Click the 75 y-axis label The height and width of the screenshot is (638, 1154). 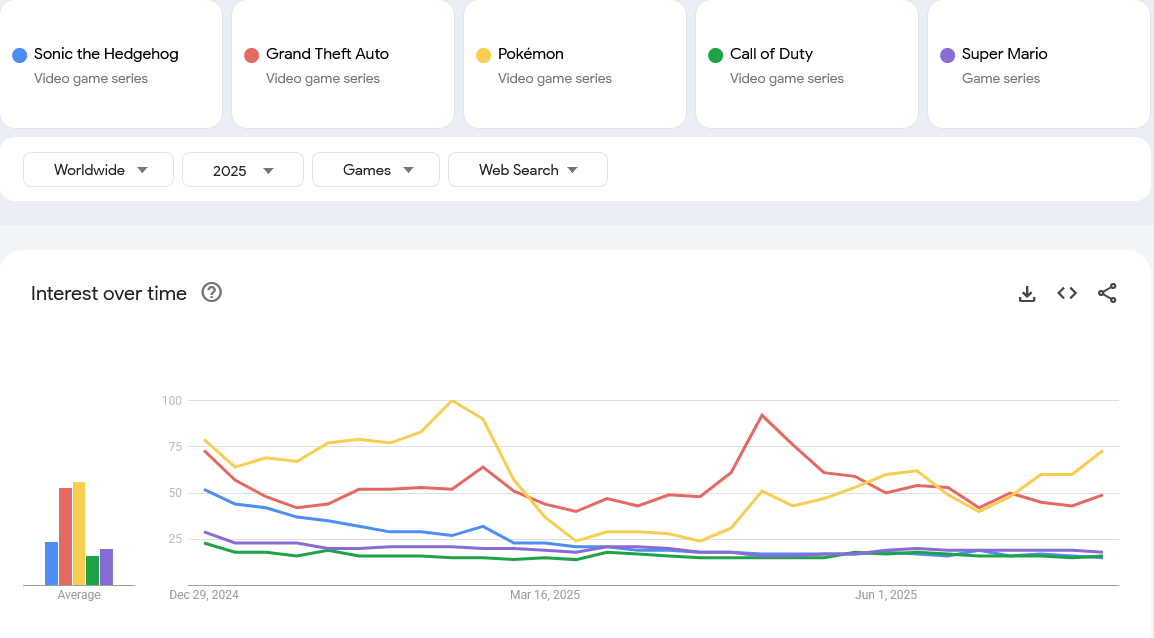[174, 447]
